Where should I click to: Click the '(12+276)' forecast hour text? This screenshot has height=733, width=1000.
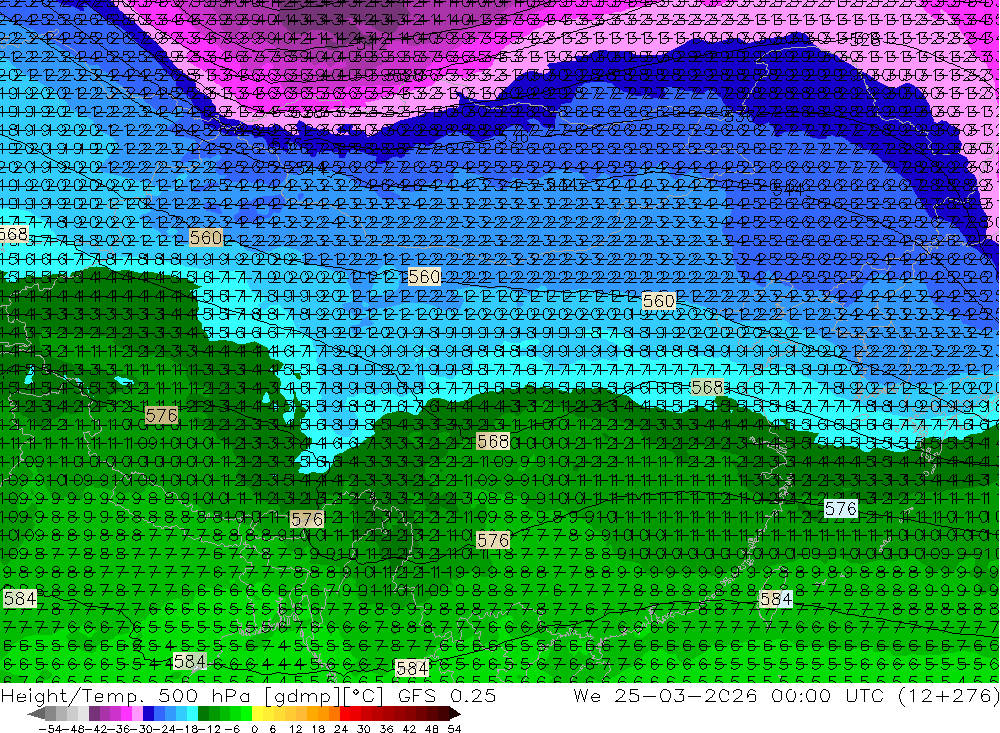tap(948, 695)
